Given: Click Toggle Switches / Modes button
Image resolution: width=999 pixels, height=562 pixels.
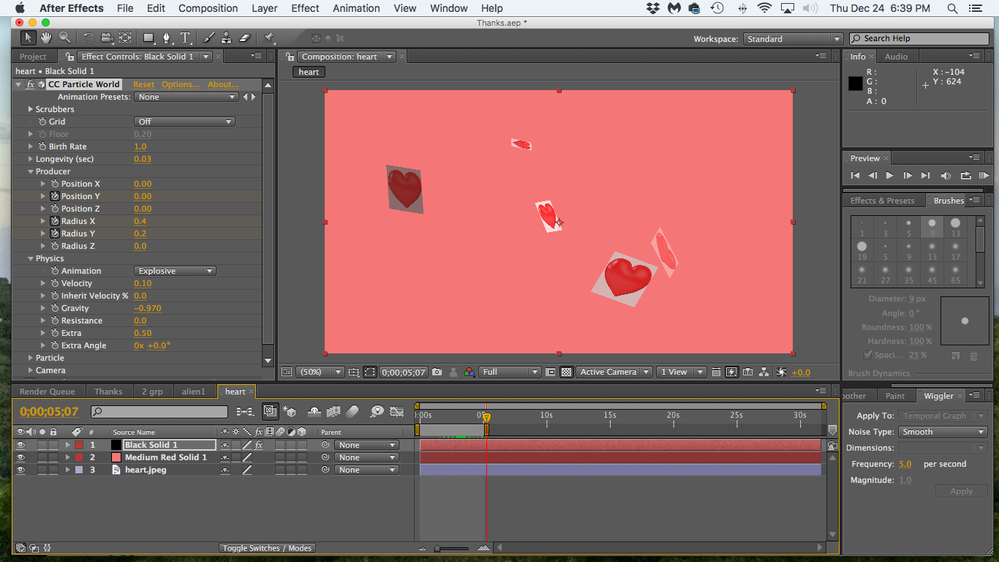Looking at the screenshot, I should pos(266,548).
